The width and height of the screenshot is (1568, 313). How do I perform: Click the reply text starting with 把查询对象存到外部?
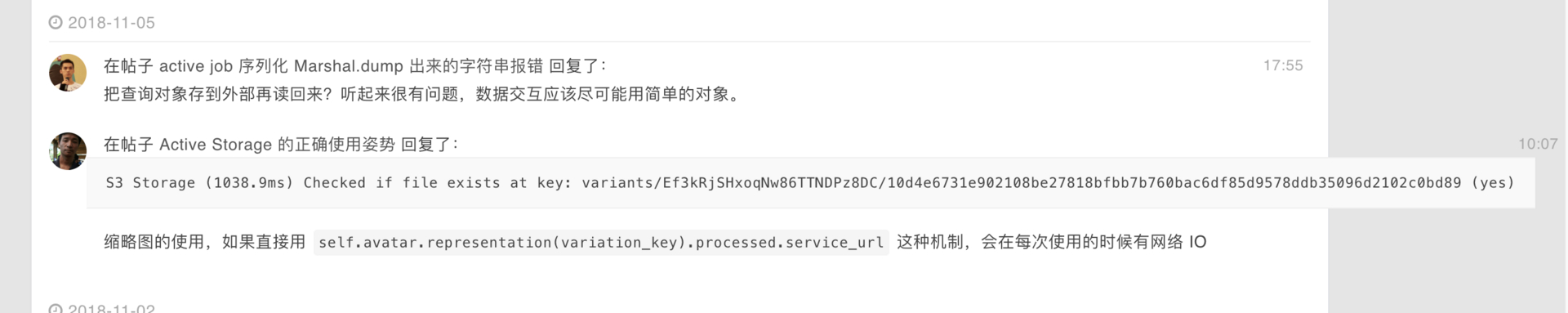coord(423,94)
